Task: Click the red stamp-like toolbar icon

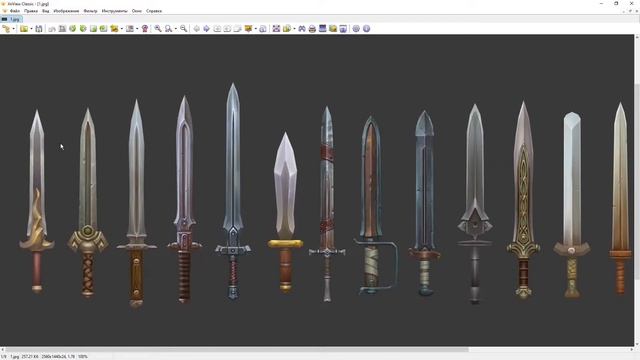Action: coord(144,29)
